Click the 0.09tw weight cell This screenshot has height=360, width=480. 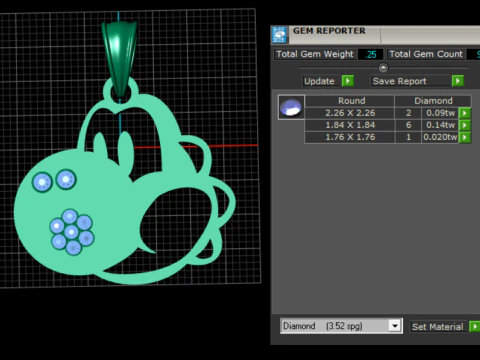click(440, 113)
